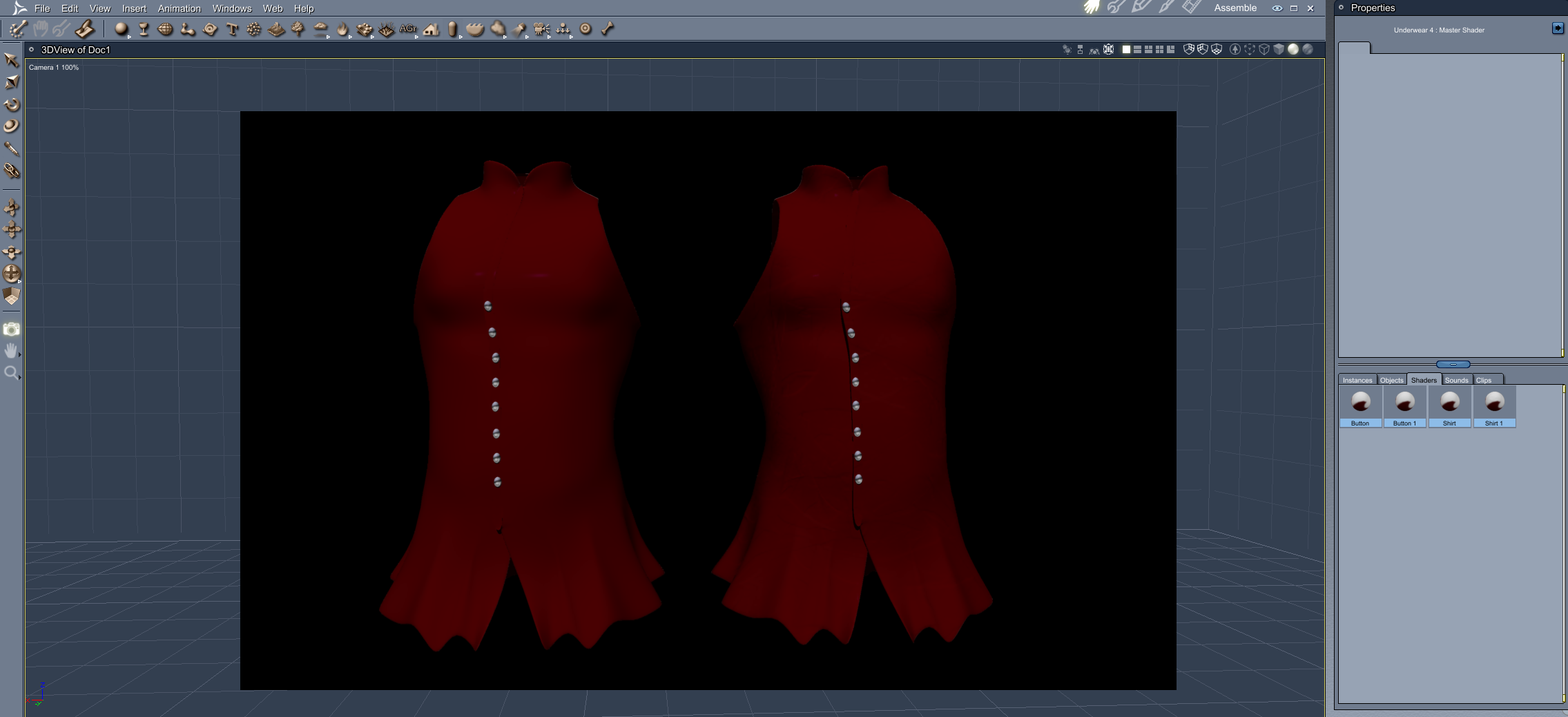Viewport: 1568px width, 717px height.
Task: Choose the arrow selection tool
Action: tap(11, 60)
